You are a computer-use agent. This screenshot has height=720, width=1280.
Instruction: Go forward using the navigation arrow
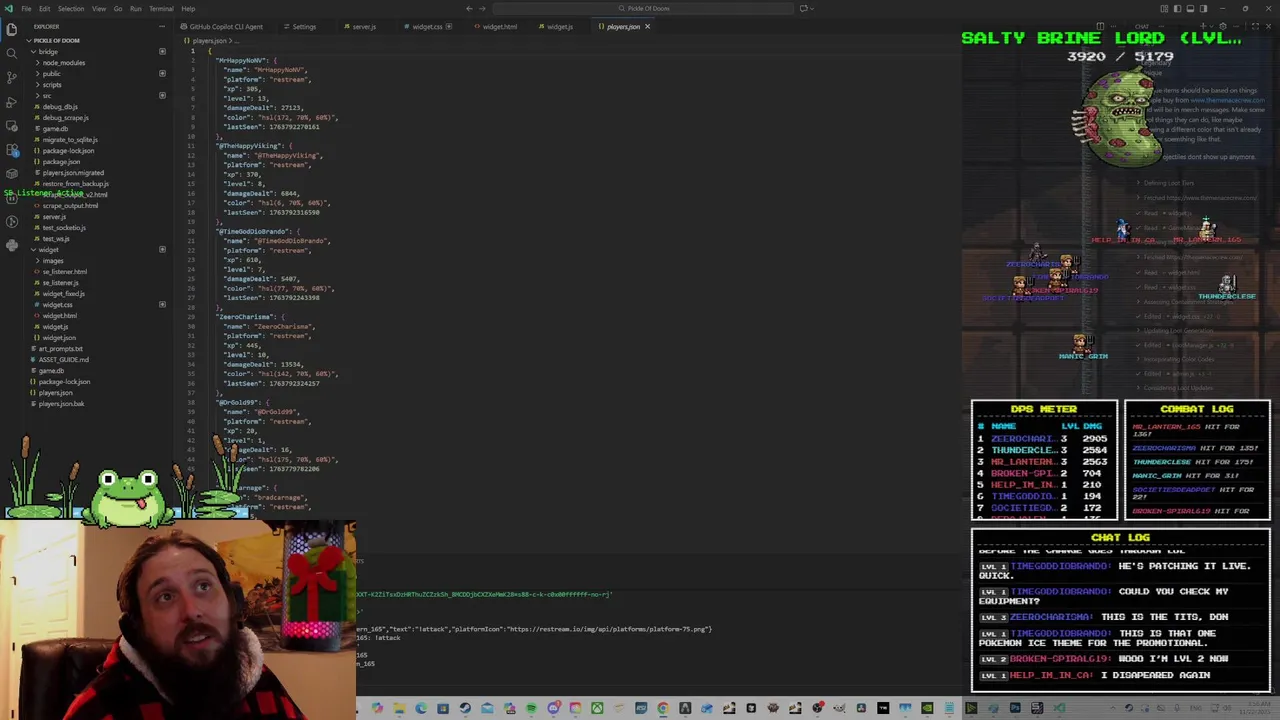point(484,9)
